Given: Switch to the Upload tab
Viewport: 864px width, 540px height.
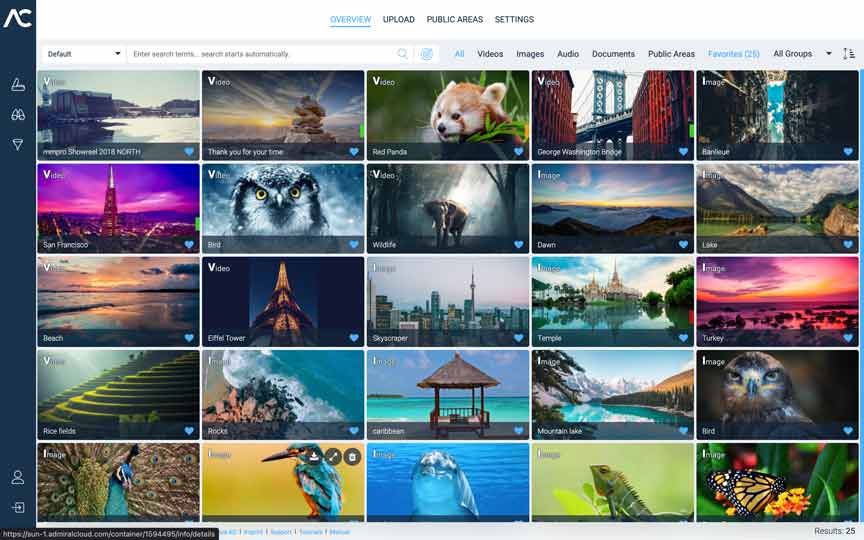Looking at the screenshot, I should click(x=398, y=20).
